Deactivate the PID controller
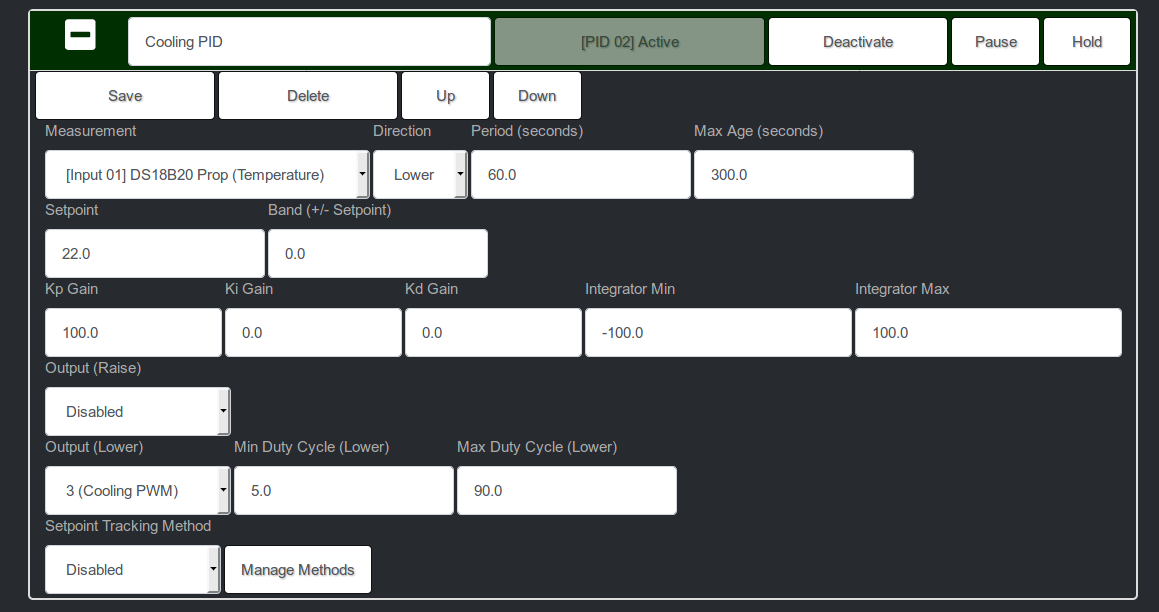Image resolution: width=1159 pixels, height=612 pixels. (857, 41)
